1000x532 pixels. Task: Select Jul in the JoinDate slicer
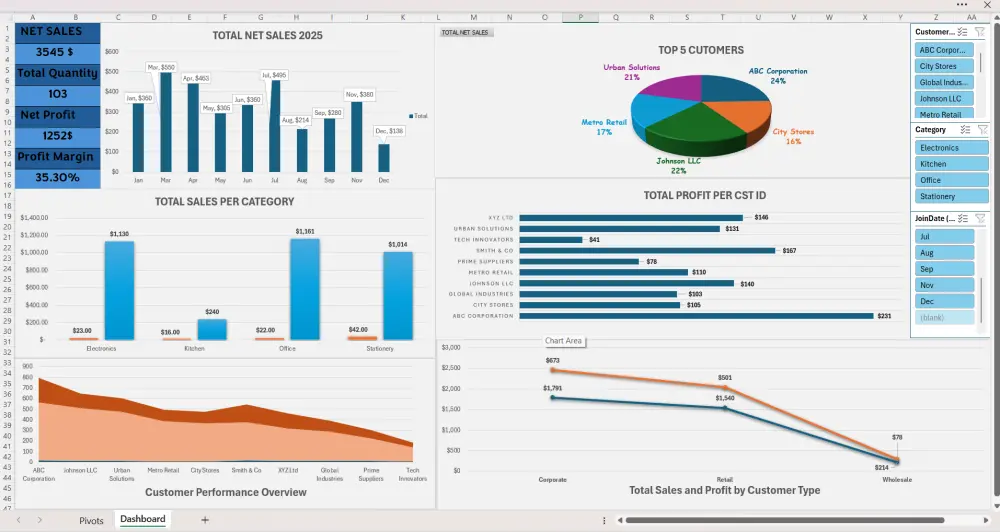point(945,236)
